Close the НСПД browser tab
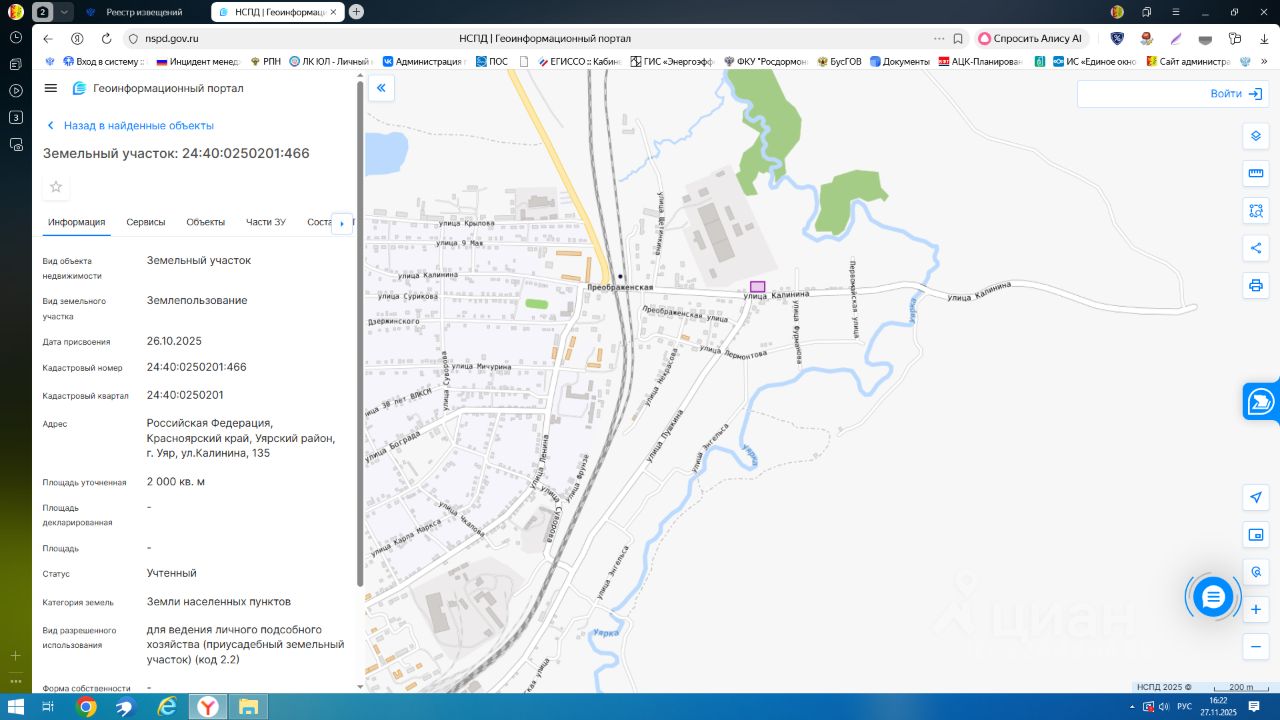 pos(335,12)
